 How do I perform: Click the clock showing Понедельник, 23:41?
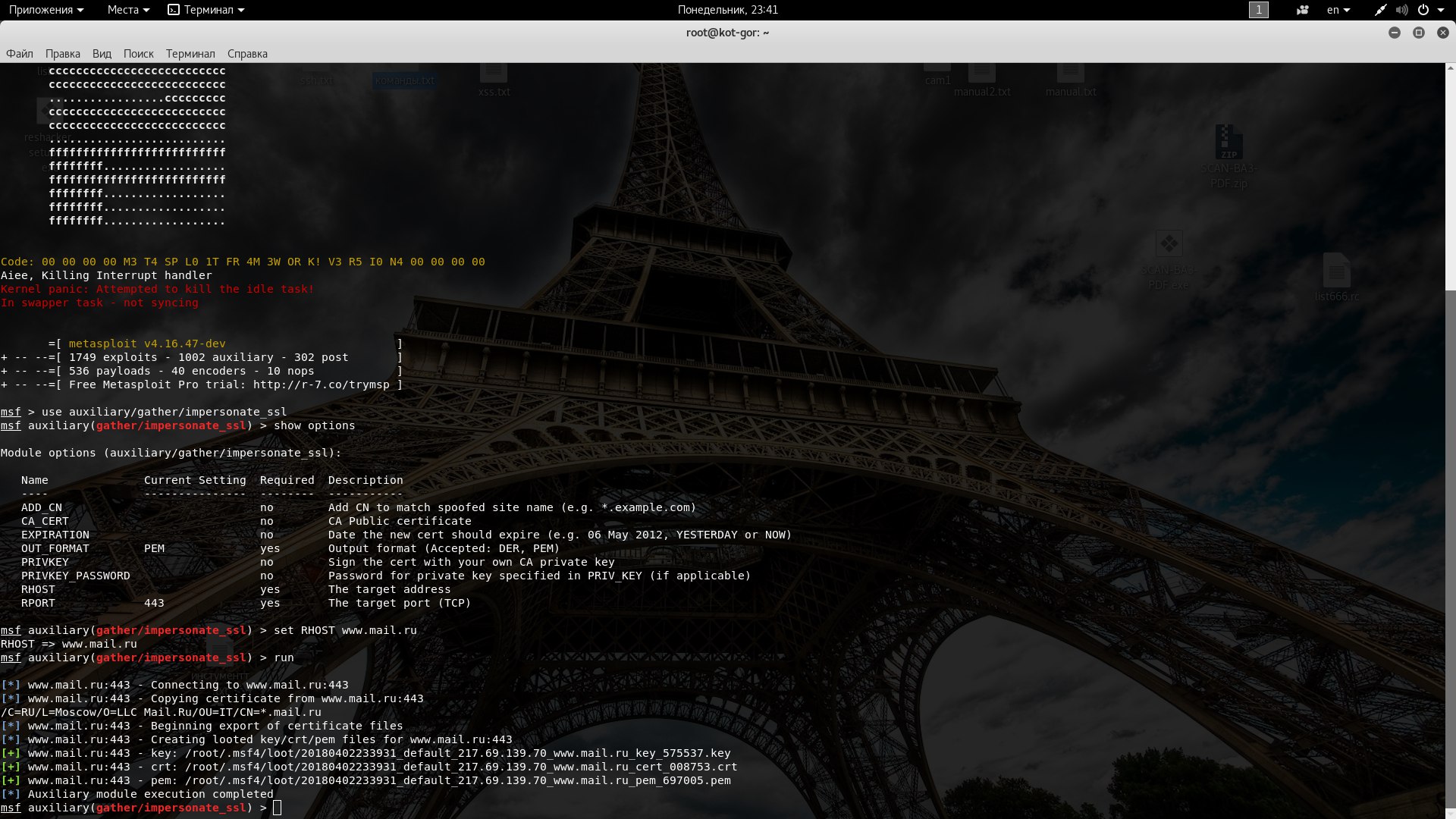[727, 10]
